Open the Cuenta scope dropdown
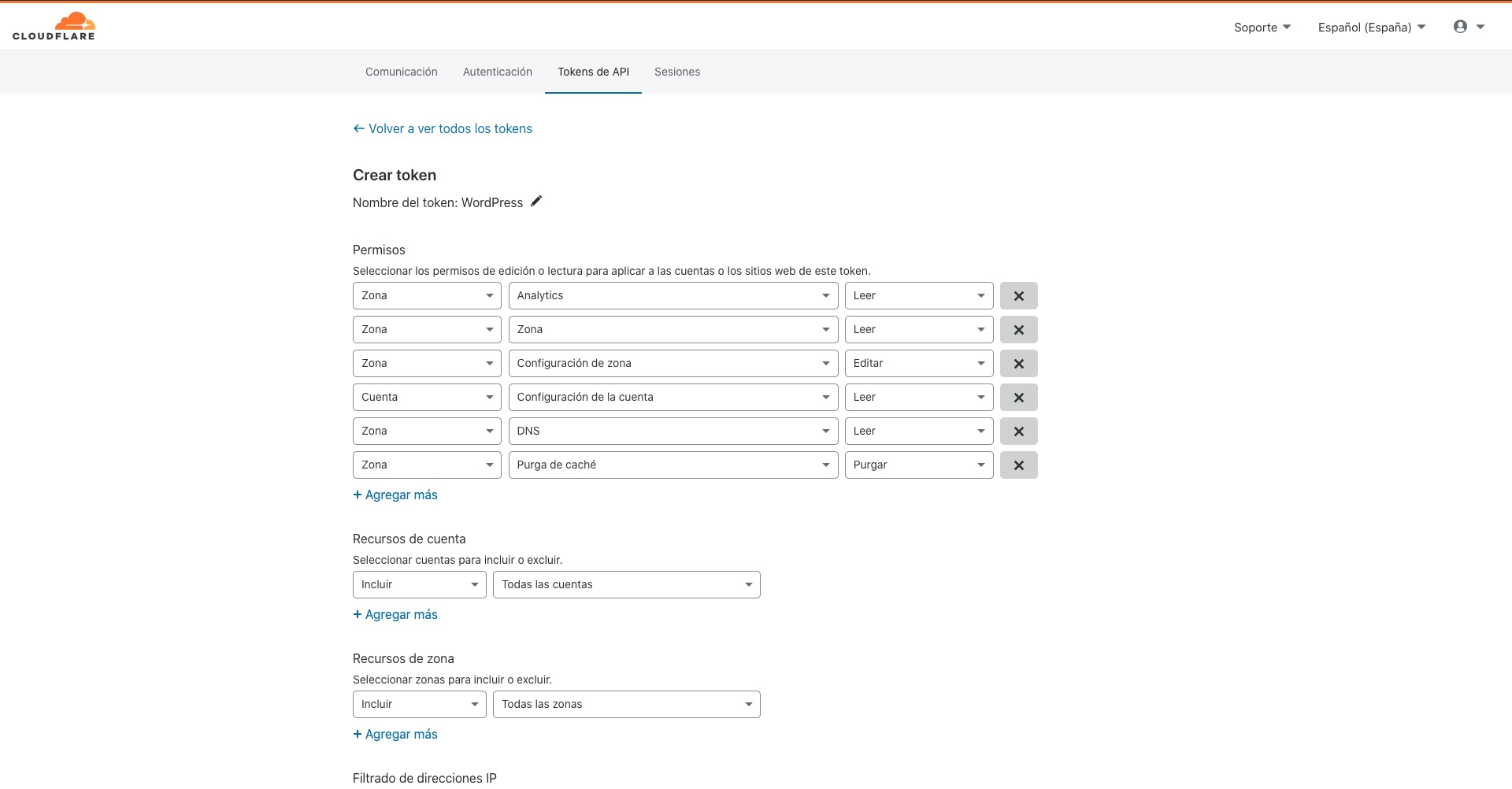 tap(426, 398)
